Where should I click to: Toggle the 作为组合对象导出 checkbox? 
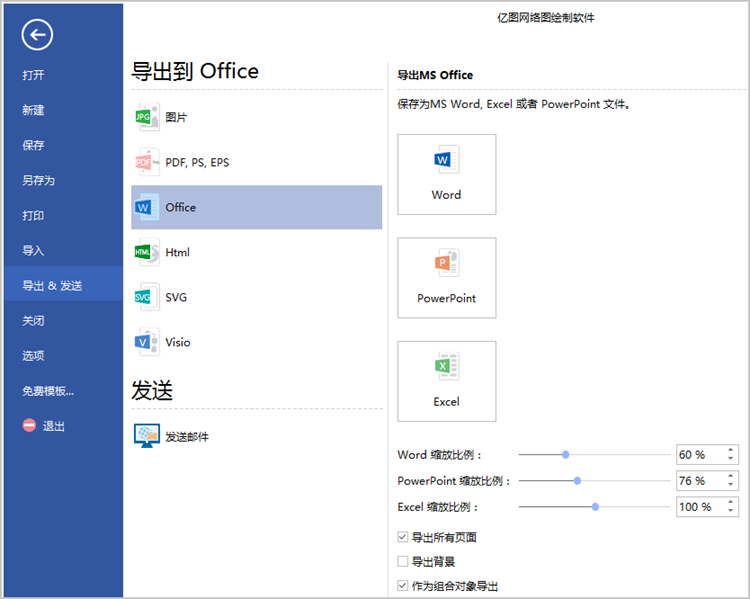pyautogui.click(x=403, y=585)
